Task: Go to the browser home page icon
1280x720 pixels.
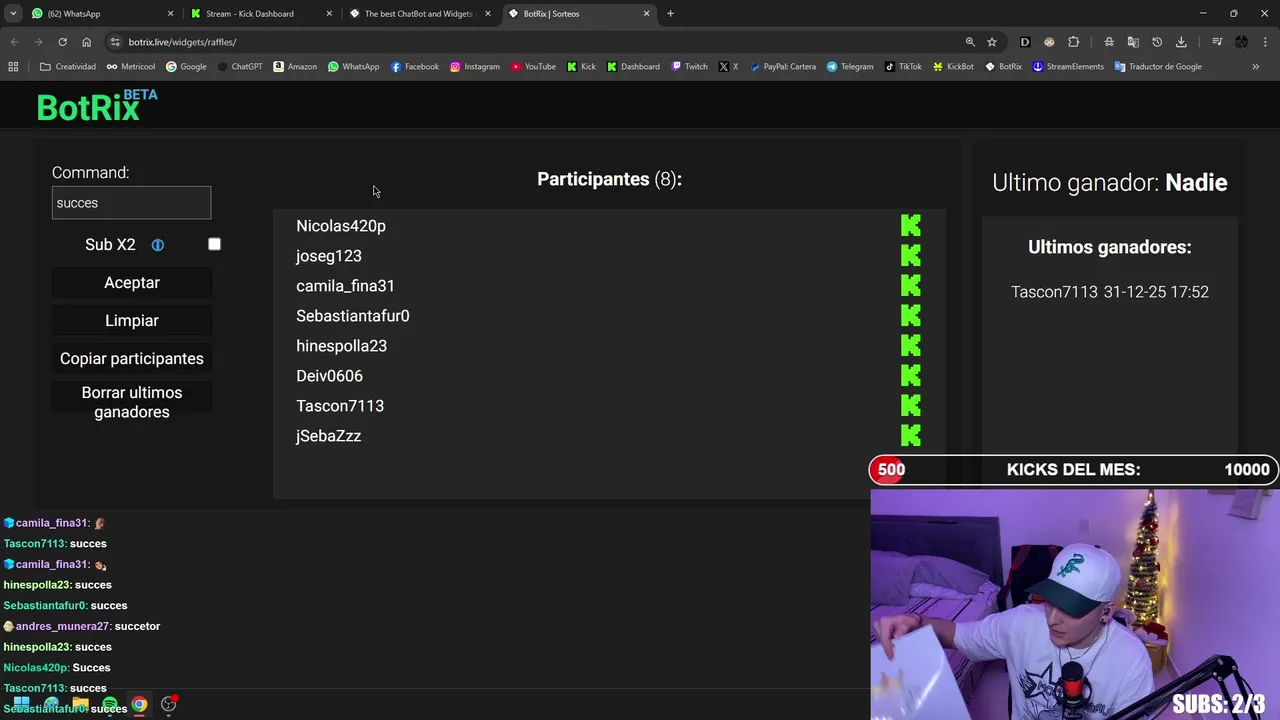Action: (86, 42)
